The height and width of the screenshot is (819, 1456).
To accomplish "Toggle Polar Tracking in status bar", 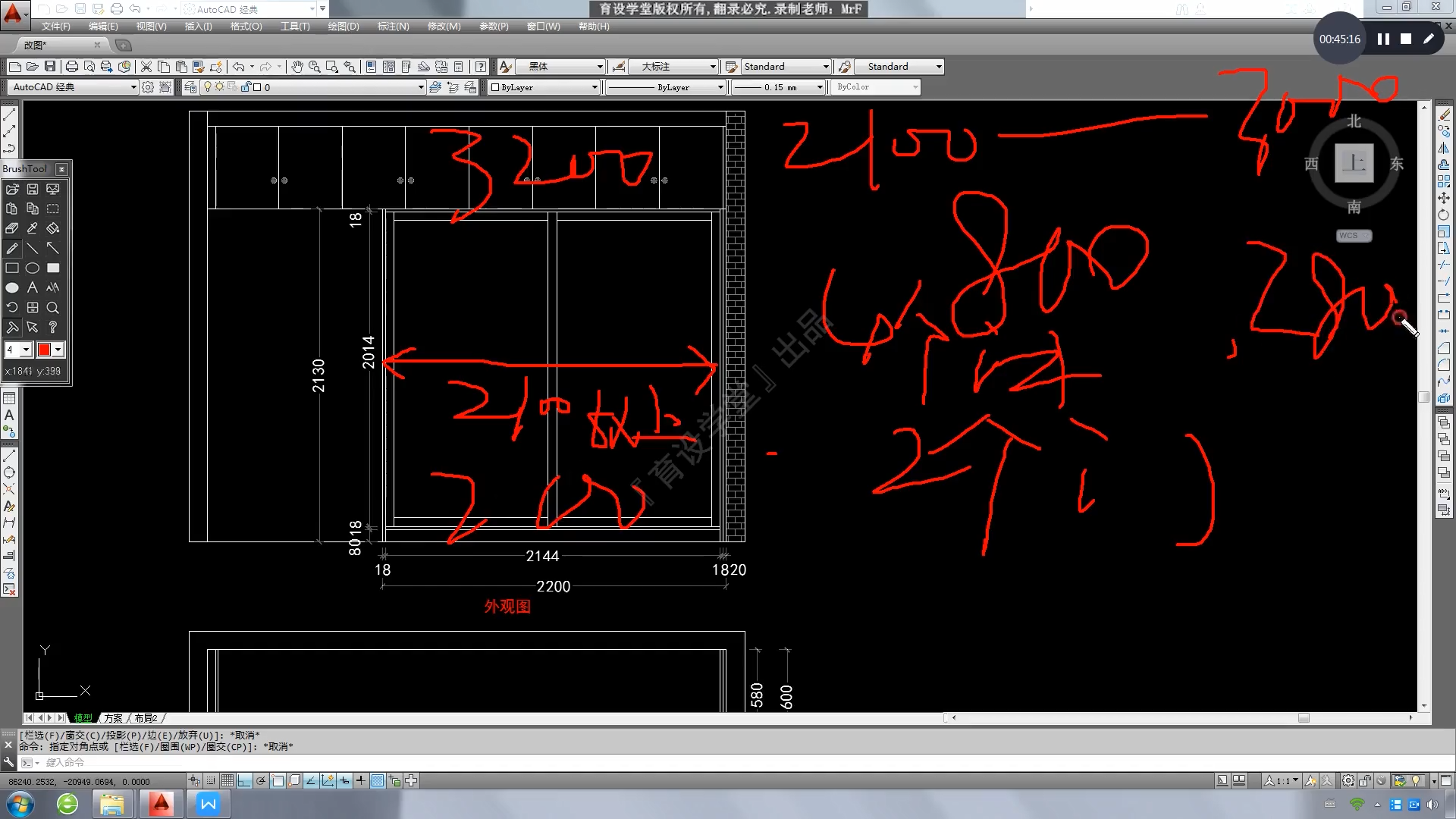I will click(261, 780).
